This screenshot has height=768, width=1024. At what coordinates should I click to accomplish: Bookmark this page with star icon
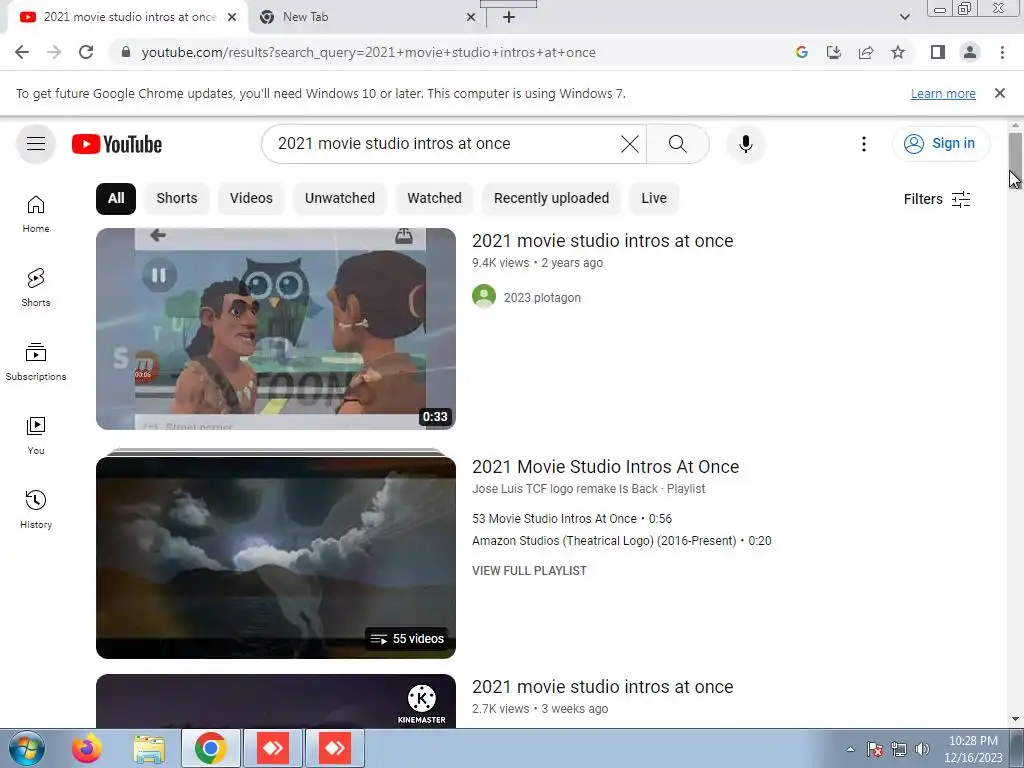pyautogui.click(x=898, y=52)
